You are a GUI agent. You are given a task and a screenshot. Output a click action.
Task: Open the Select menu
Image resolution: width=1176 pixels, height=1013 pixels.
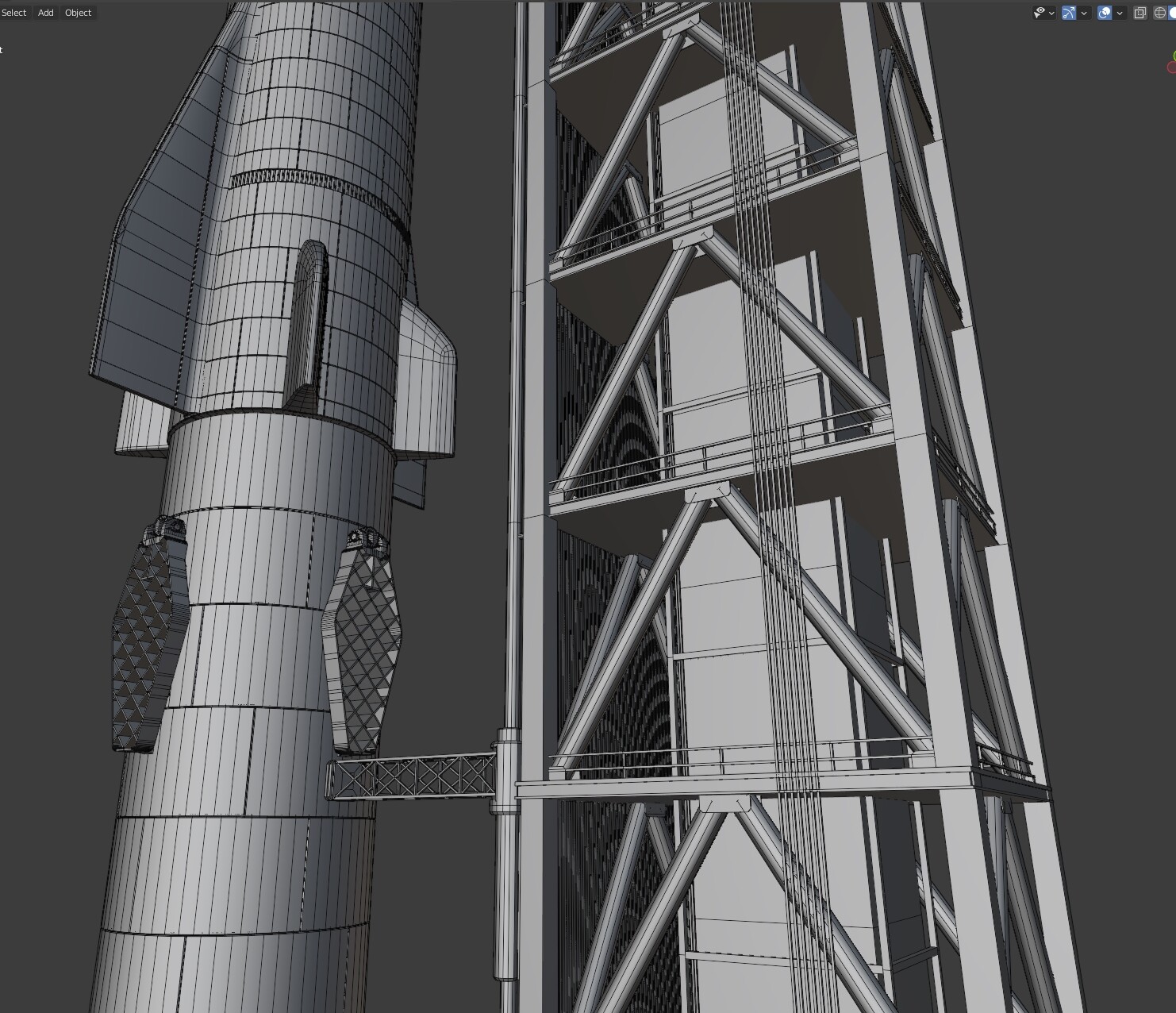(13, 12)
